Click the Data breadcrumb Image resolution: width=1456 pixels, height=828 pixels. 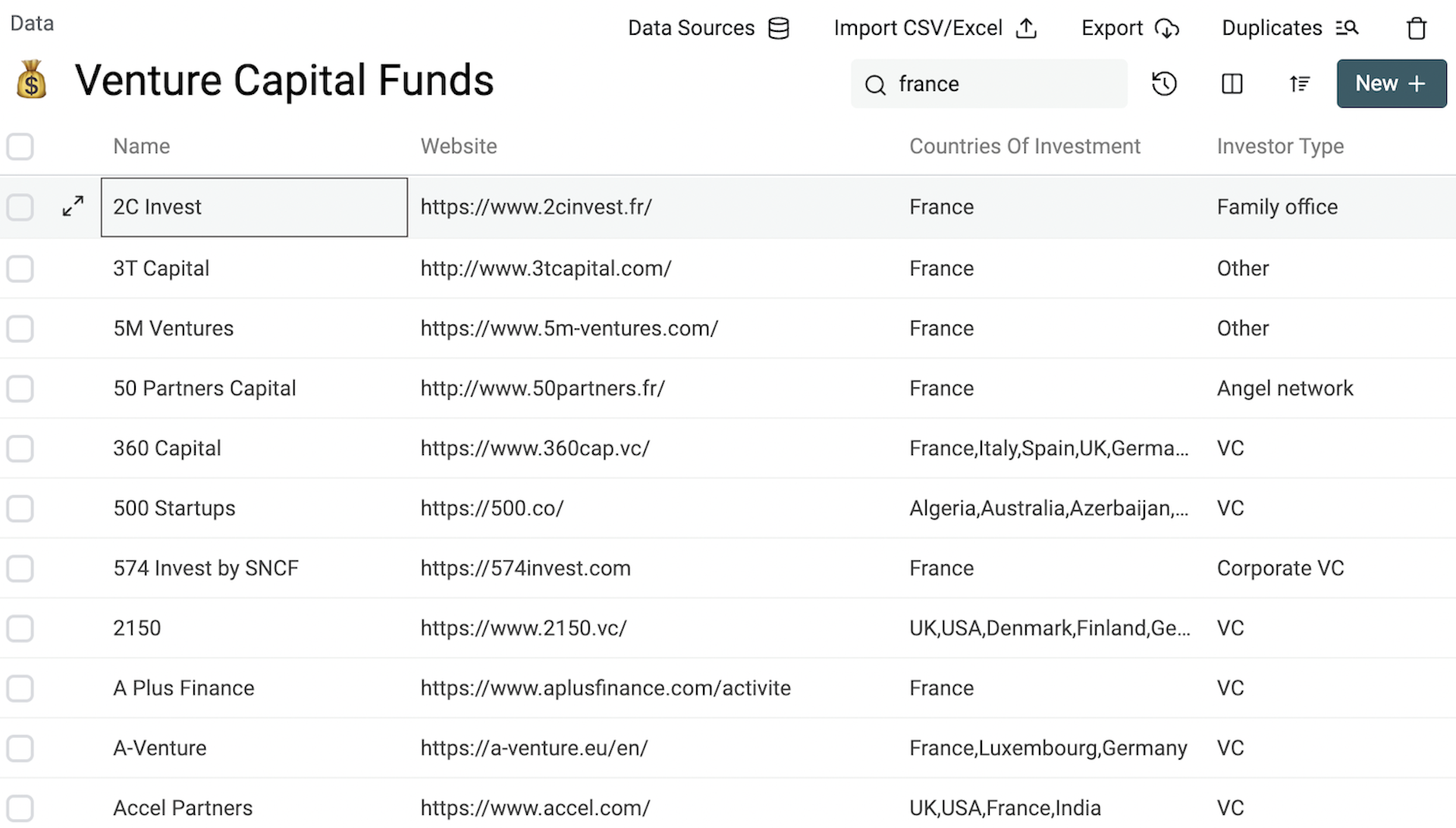[x=31, y=23]
